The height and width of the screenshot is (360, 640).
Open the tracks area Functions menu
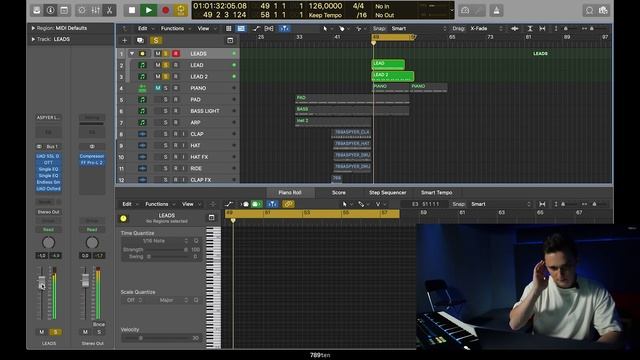click(172, 29)
